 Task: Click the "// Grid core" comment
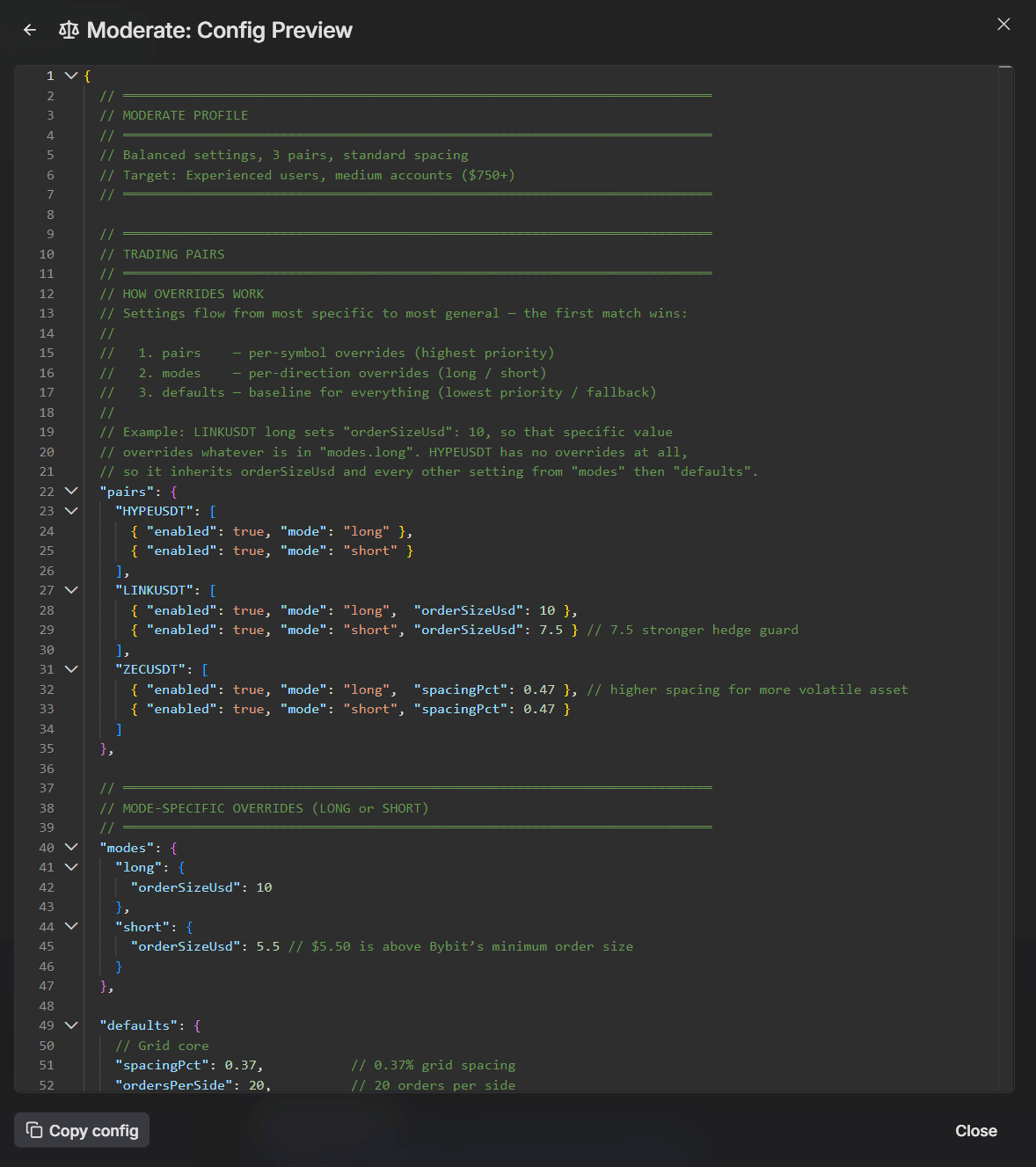pos(163,1046)
